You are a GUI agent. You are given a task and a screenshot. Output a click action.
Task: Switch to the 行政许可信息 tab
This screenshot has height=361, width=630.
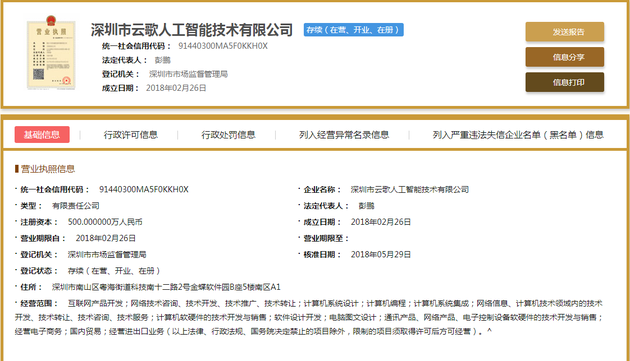pos(131,135)
